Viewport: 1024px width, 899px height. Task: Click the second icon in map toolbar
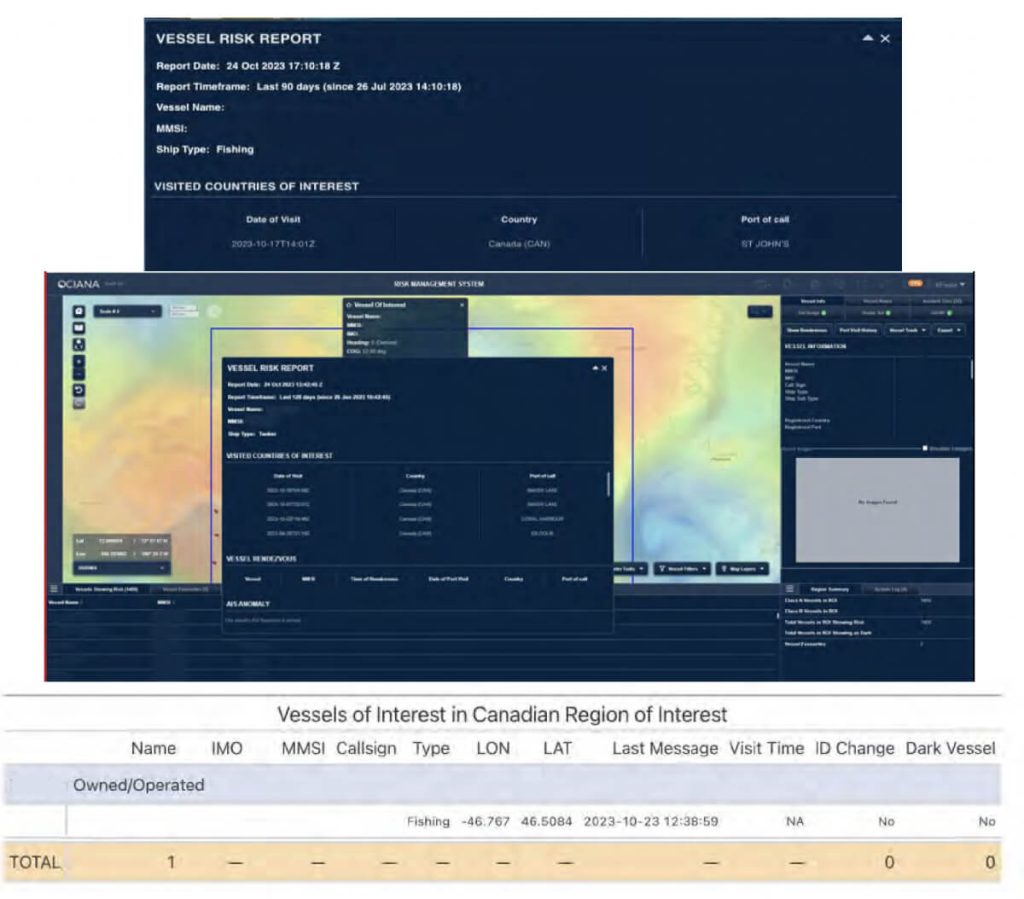(79, 328)
